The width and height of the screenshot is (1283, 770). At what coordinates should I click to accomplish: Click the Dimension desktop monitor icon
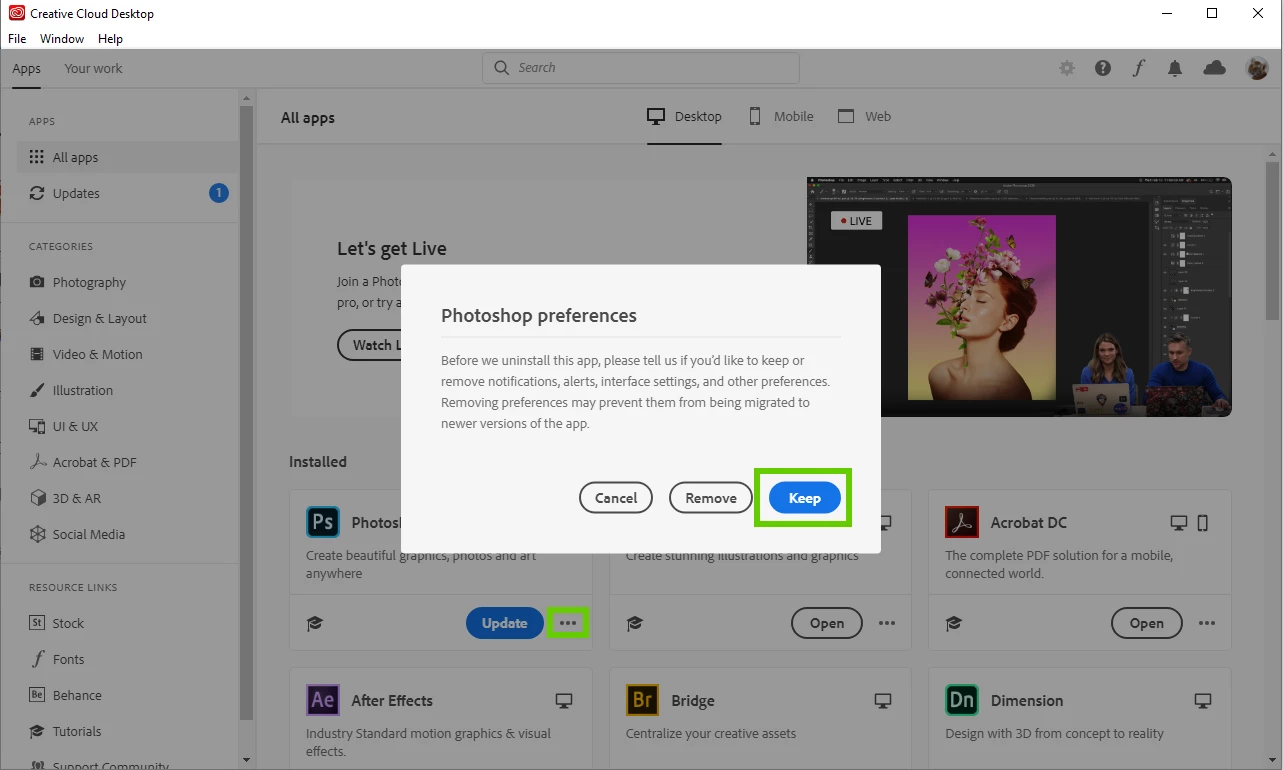click(x=1203, y=700)
